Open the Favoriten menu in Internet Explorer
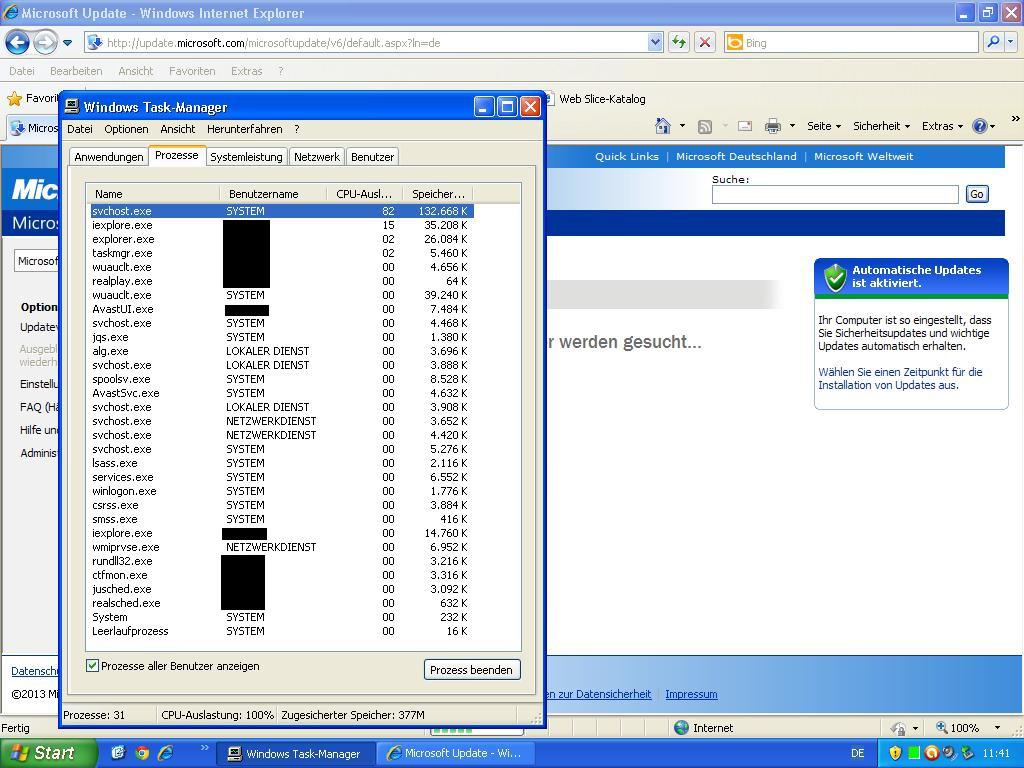The height and width of the screenshot is (768, 1024). click(x=192, y=71)
